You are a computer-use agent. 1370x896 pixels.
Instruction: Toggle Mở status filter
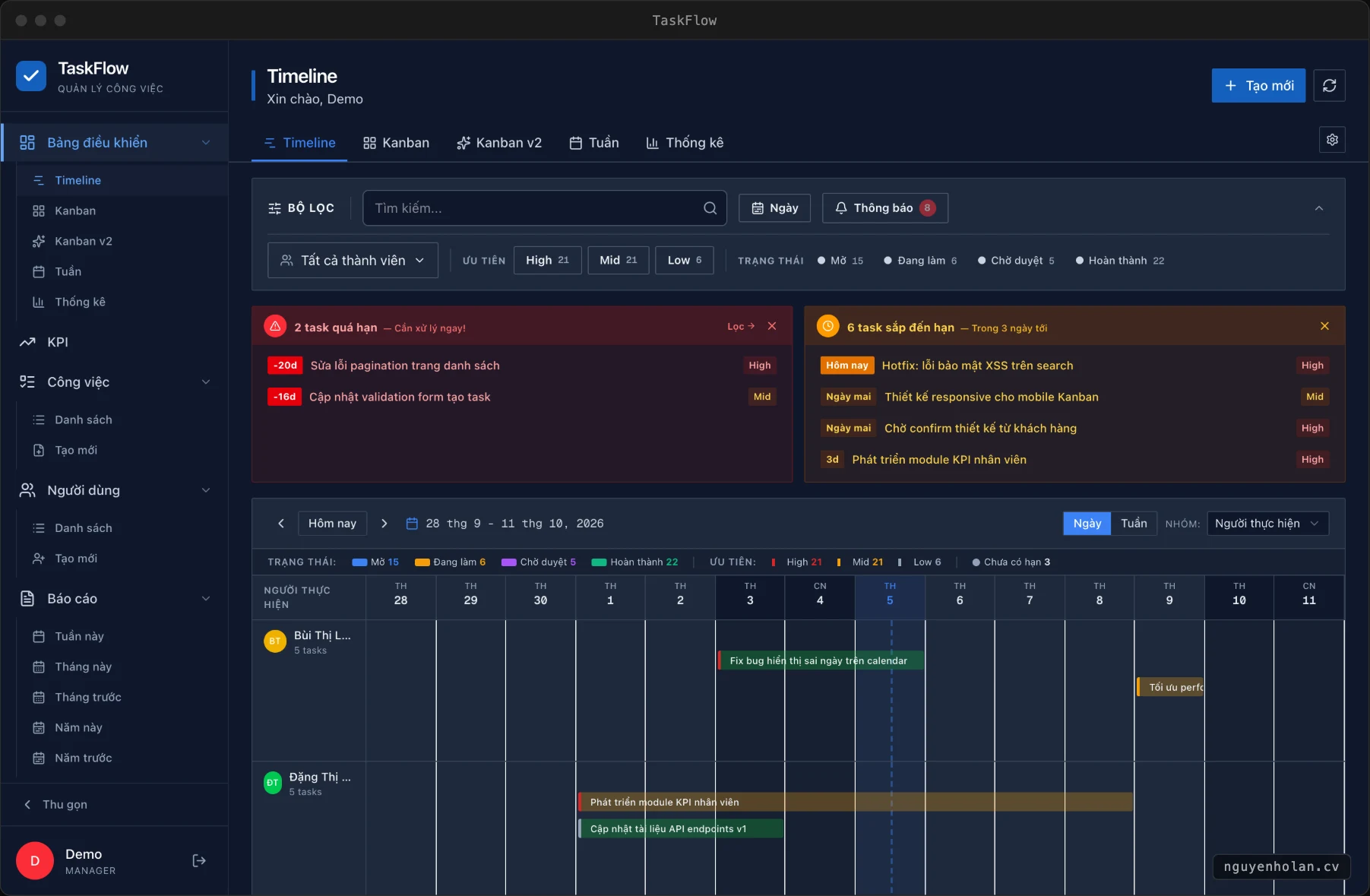tap(840, 261)
